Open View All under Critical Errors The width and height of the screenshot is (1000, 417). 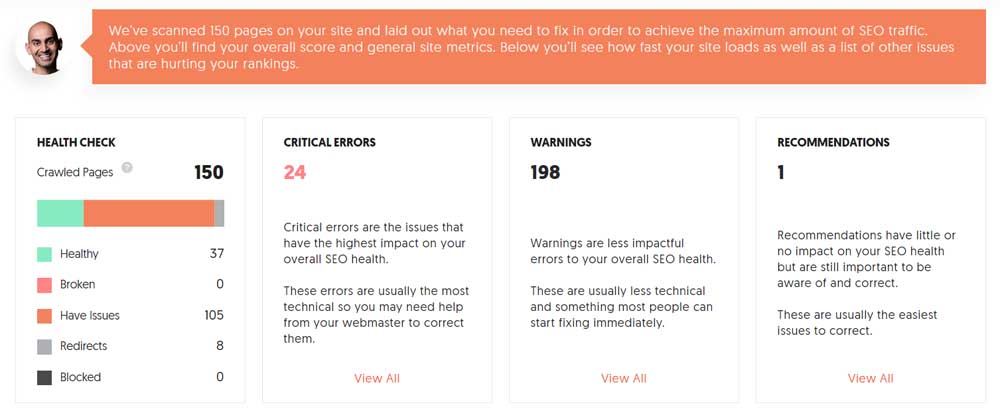coord(377,378)
